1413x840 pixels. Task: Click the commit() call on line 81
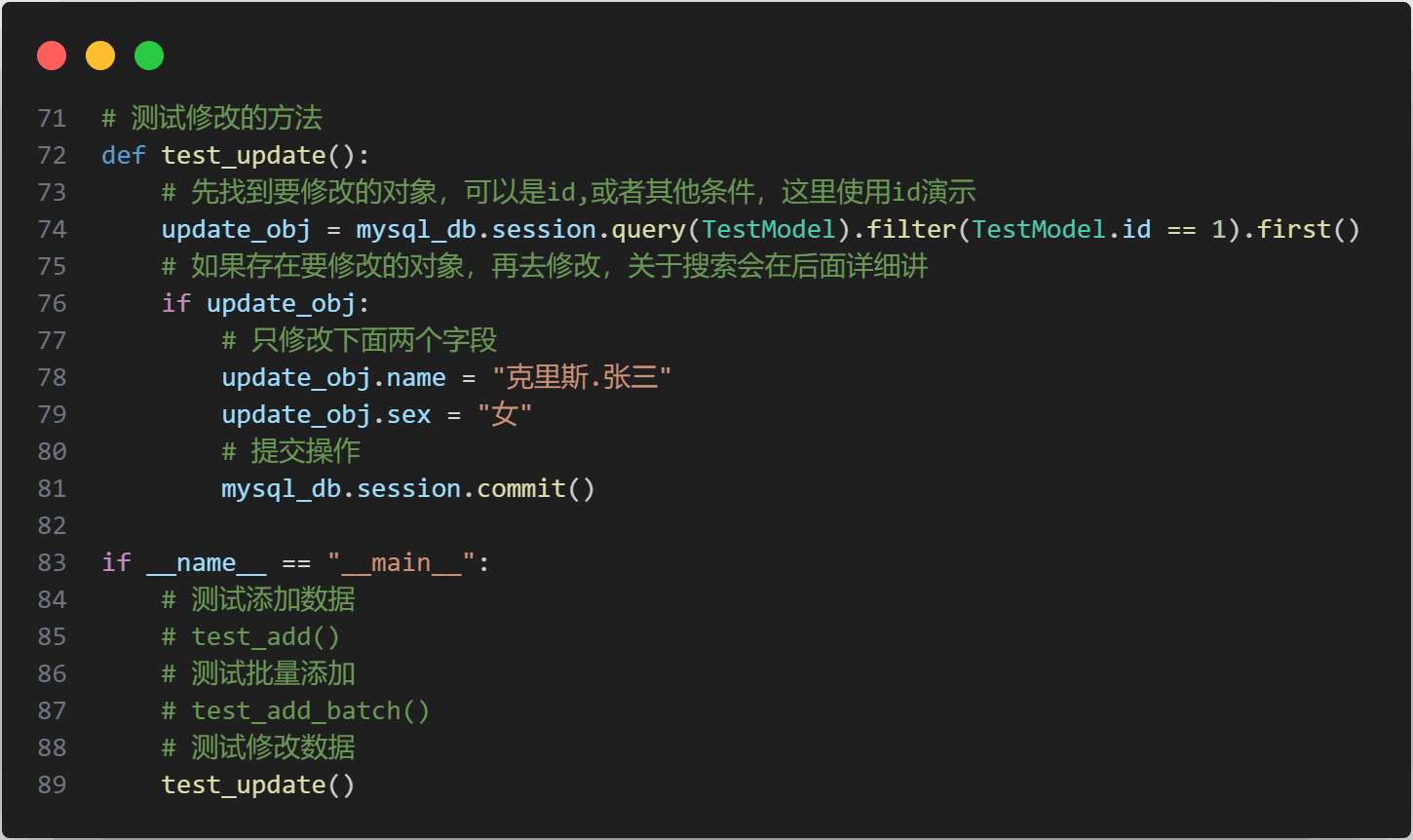(x=536, y=489)
